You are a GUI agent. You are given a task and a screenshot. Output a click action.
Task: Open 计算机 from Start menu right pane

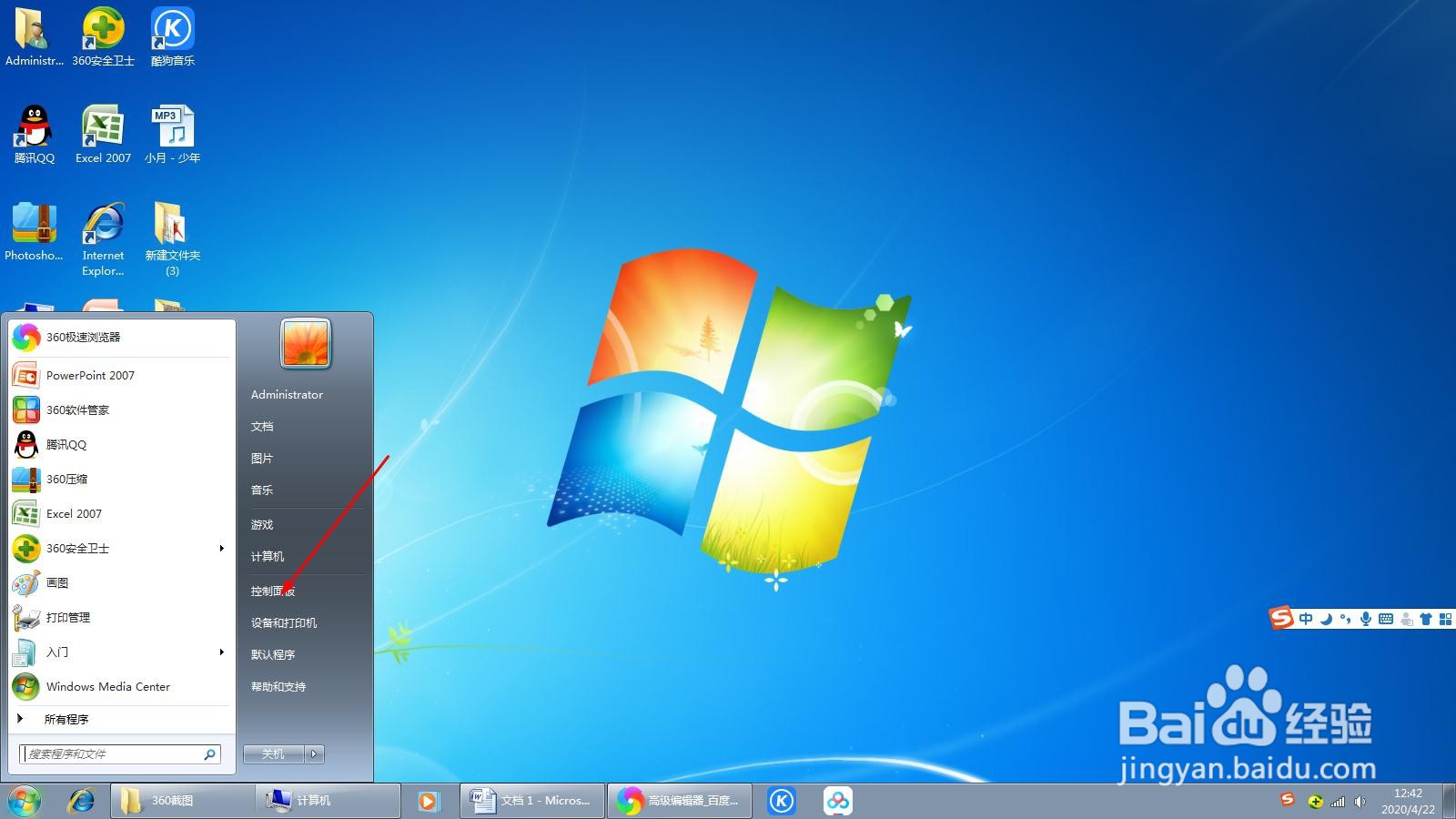[268, 556]
